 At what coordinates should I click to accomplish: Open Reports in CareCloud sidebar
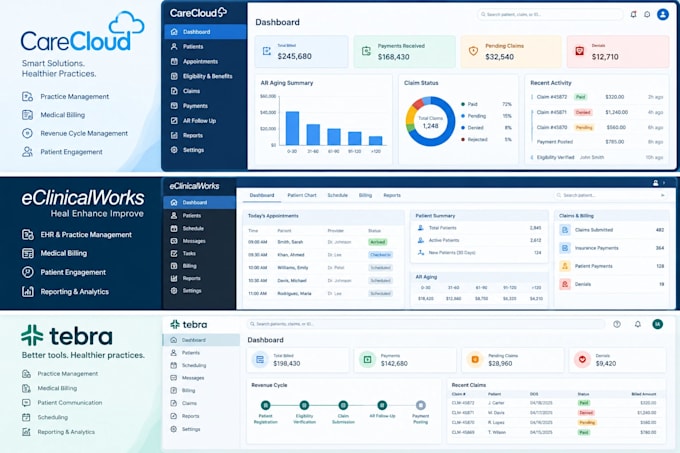[x=204, y=135]
